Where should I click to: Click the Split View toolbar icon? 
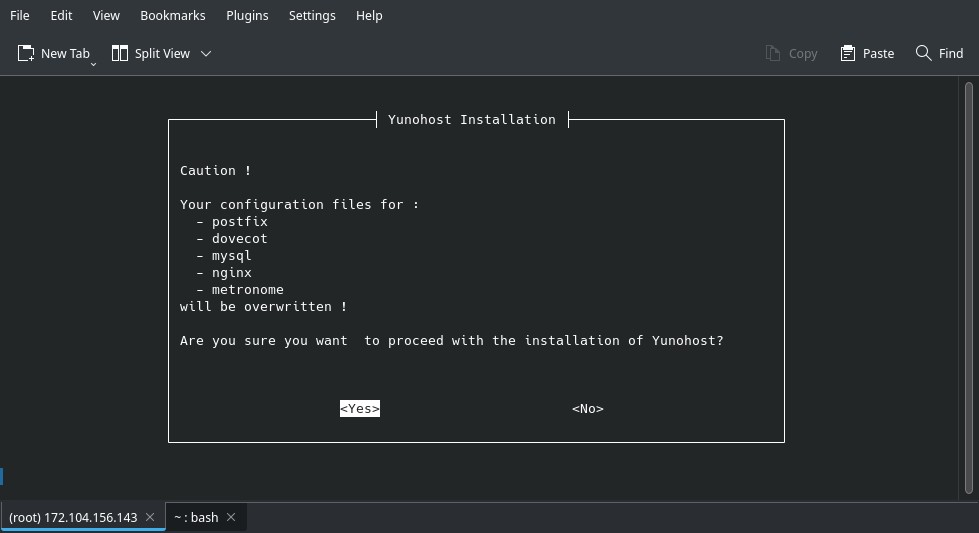(x=120, y=53)
